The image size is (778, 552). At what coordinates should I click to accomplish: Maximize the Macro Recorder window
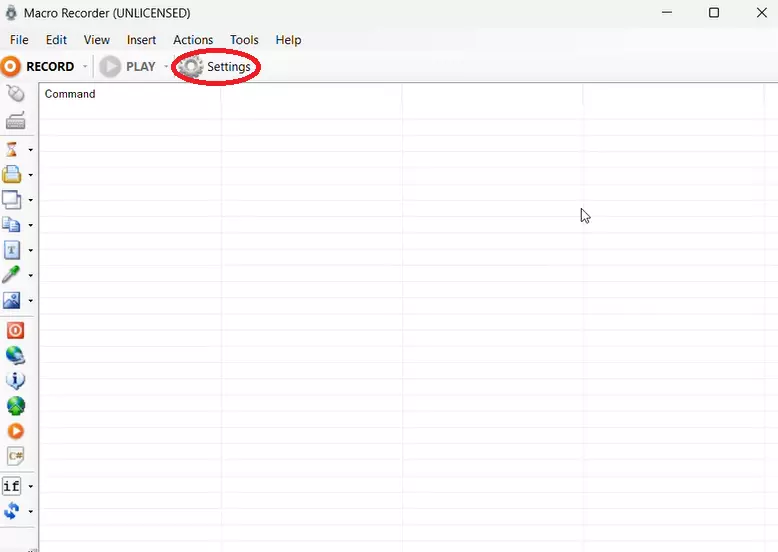(x=713, y=12)
